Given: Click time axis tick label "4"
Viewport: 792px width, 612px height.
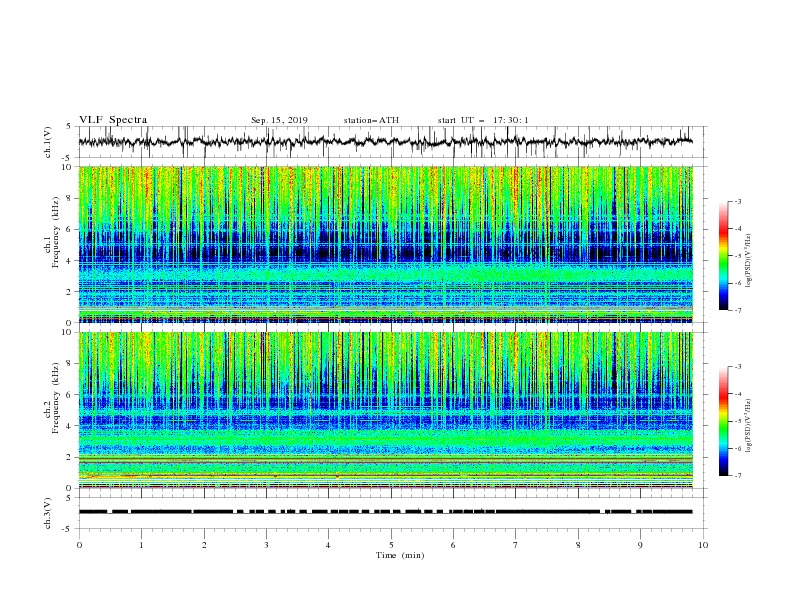Looking at the screenshot, I should [x=328, y=545].
